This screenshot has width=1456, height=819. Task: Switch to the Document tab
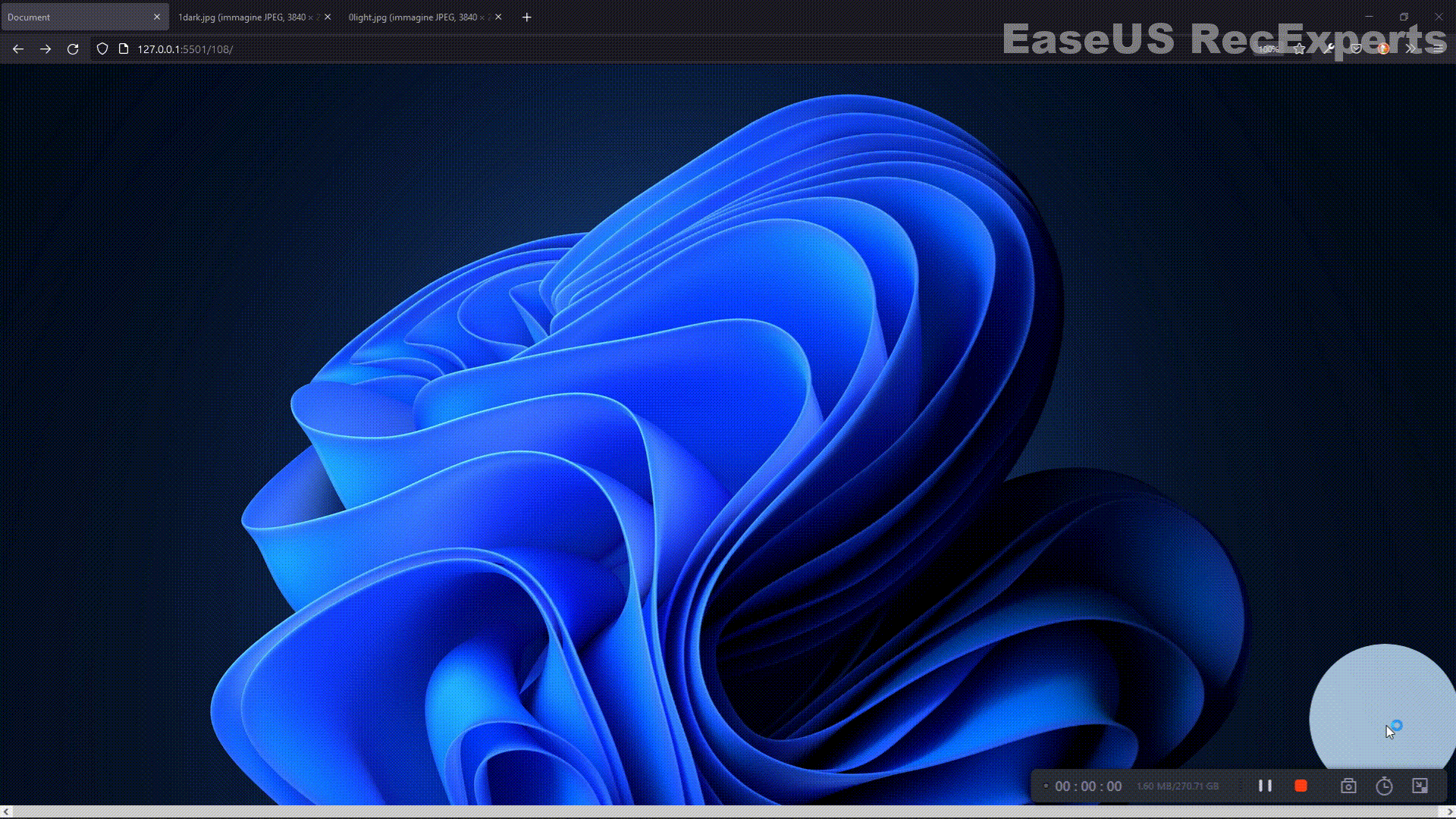[84, 17]
